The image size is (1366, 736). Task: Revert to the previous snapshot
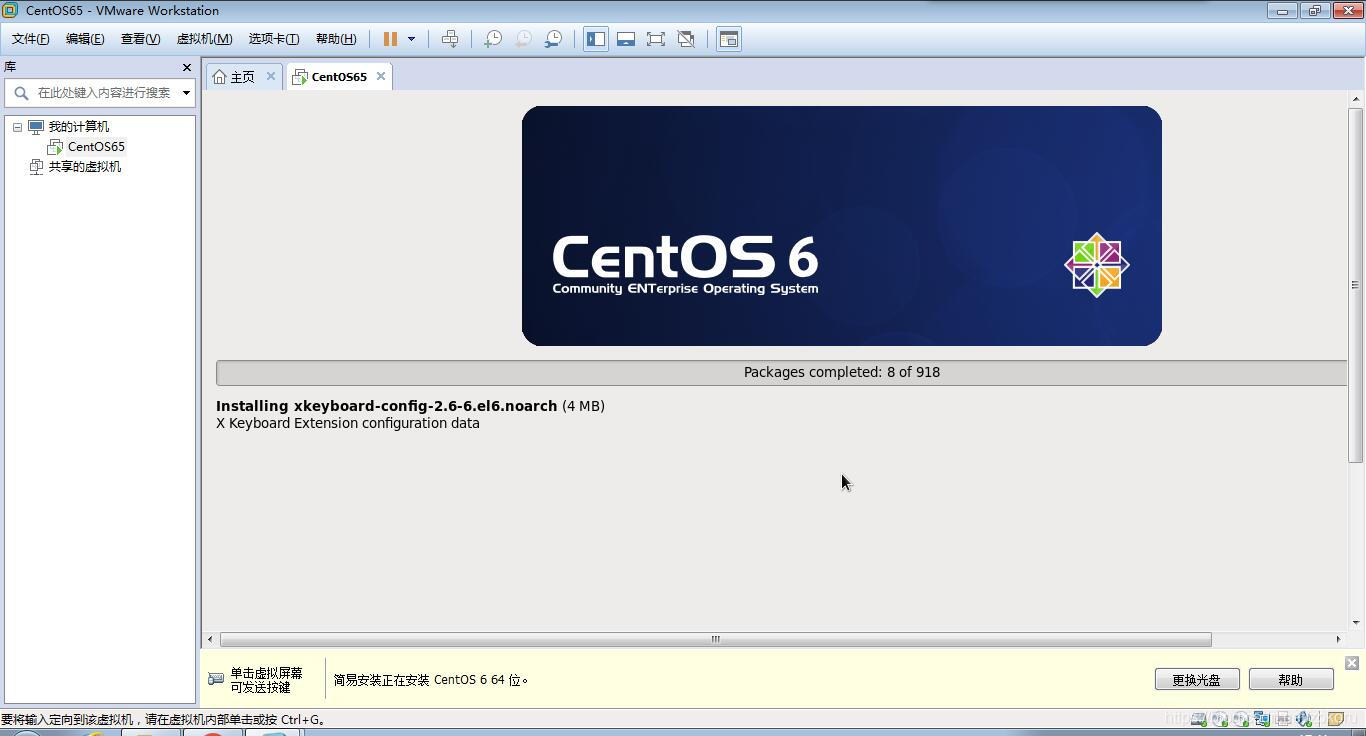point(523,39)
